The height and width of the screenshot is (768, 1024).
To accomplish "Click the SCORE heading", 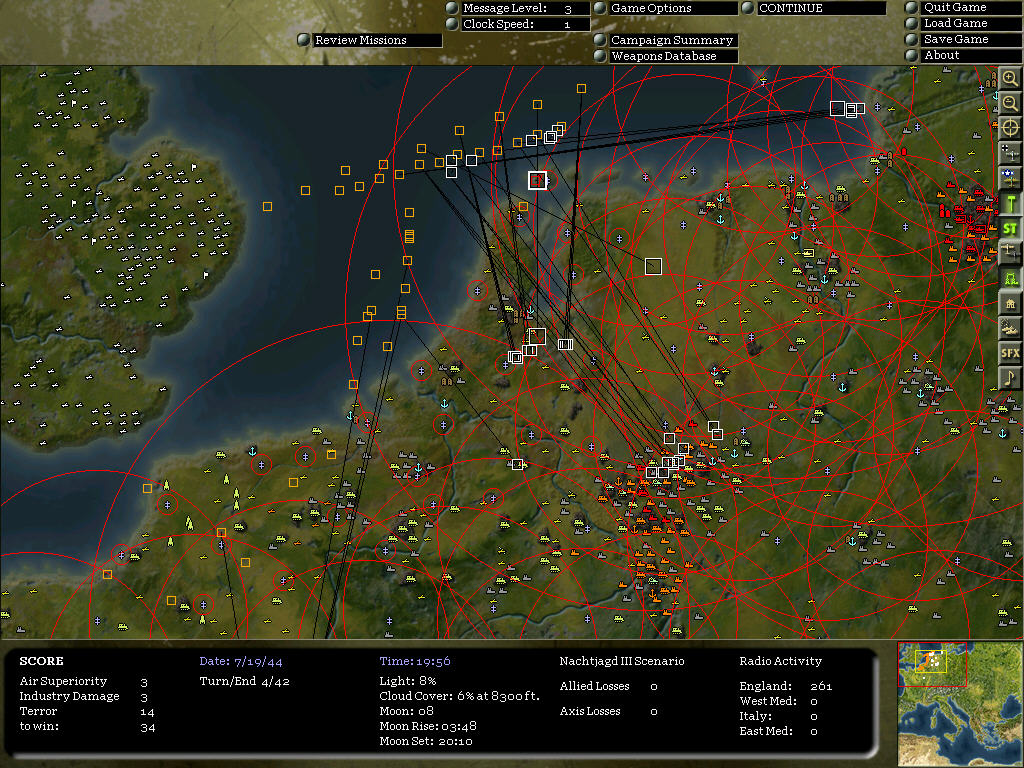I will click(x=41, y=661).
